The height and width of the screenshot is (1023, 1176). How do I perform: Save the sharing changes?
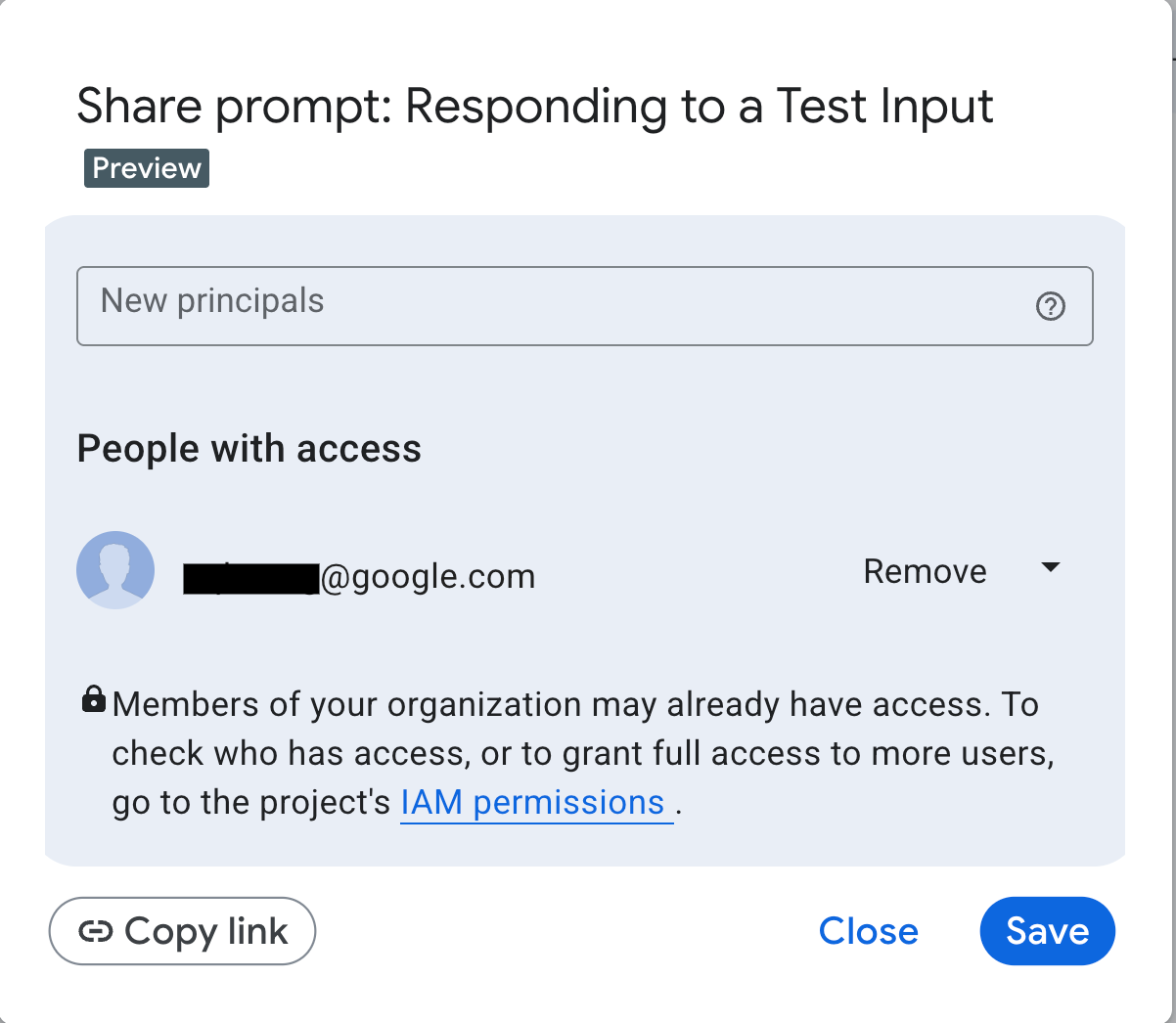pyautogui.click(x=1047, y=930)
